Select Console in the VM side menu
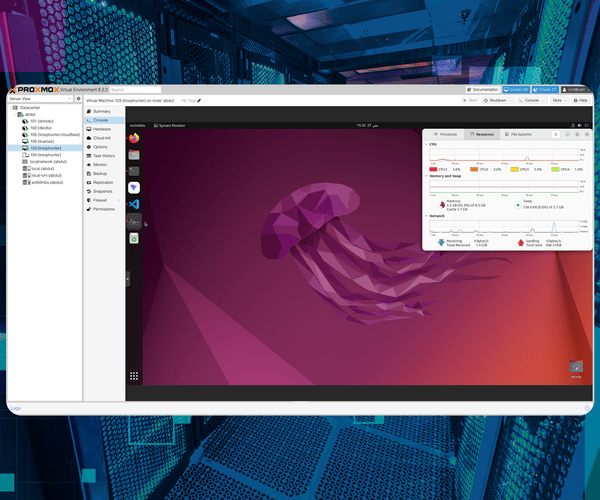The image size is (600, 500). 104,120
